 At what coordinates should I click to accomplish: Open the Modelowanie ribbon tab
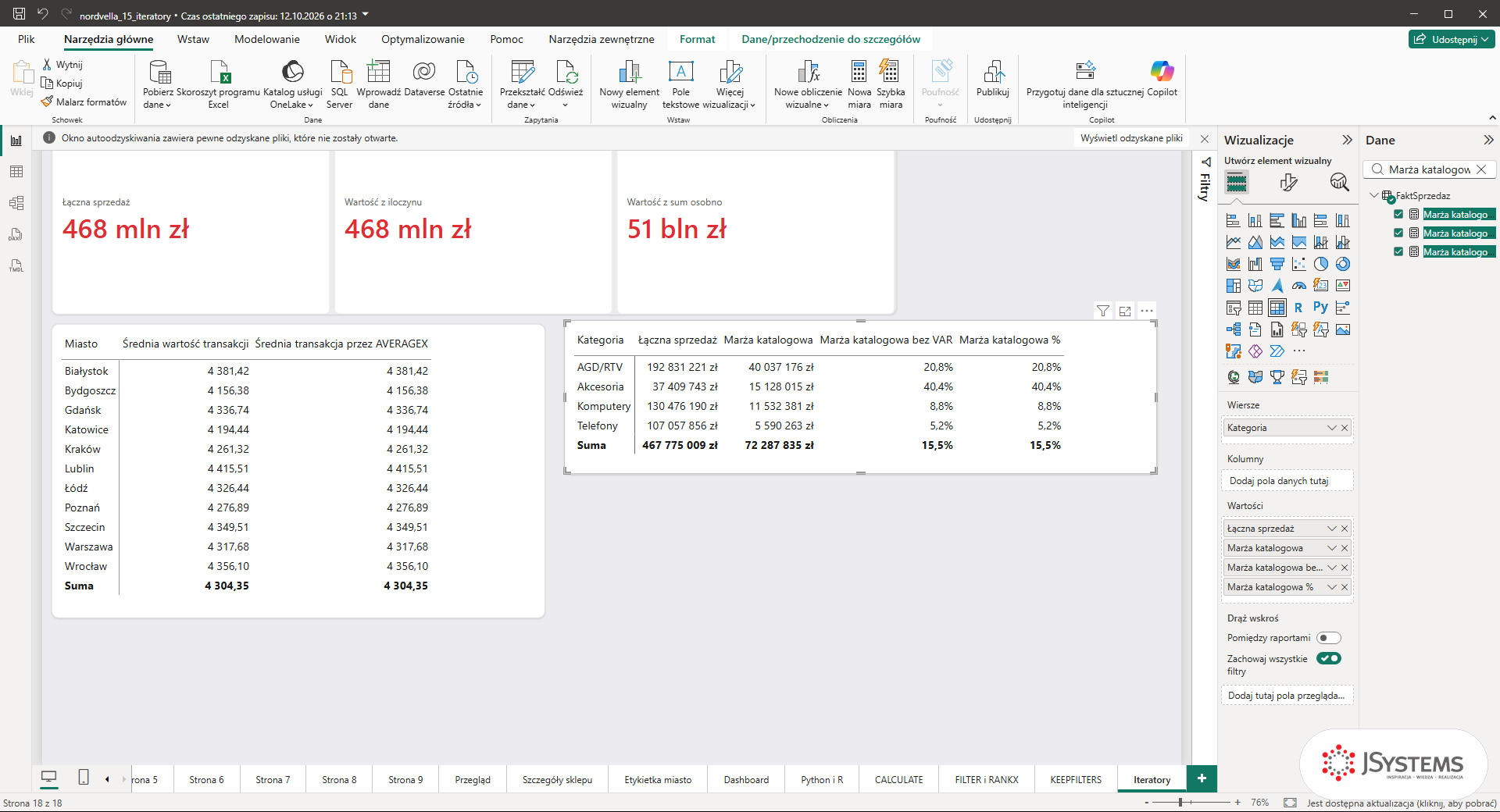coord(267,39)
